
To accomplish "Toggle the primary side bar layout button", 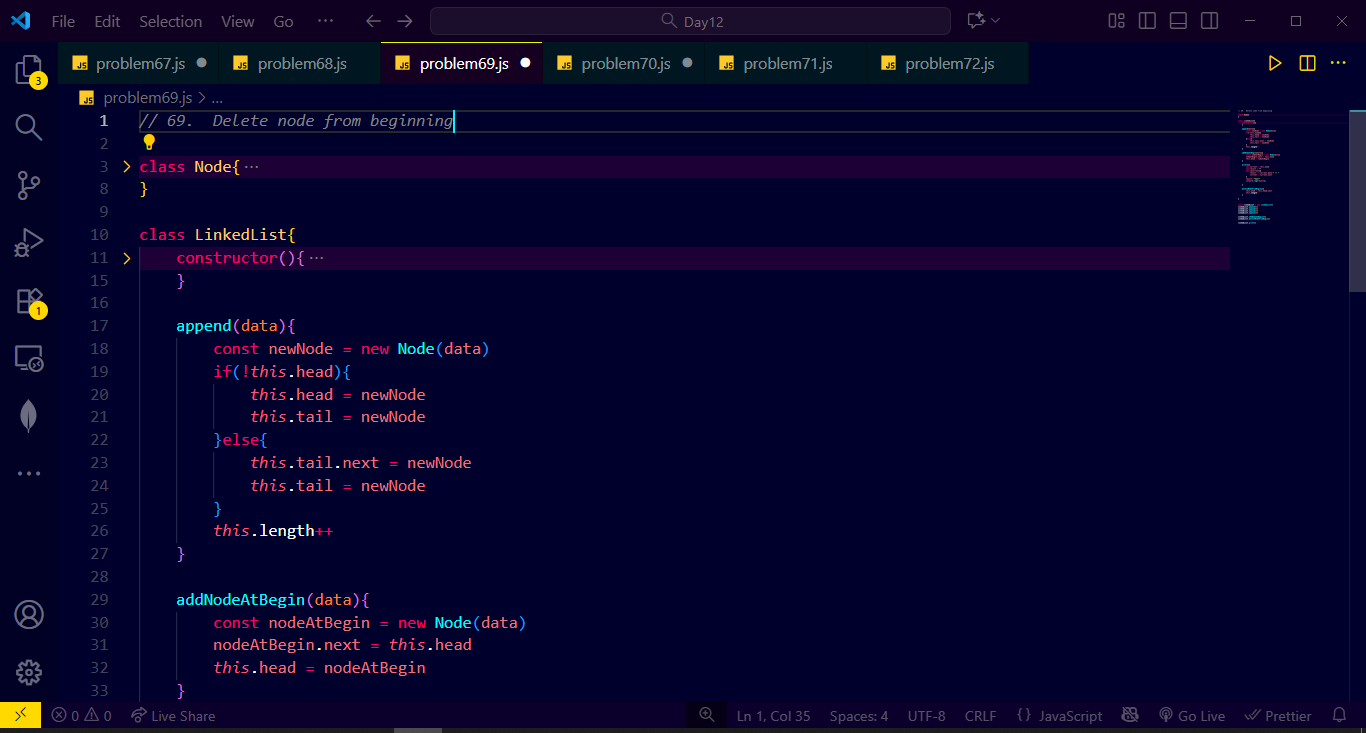I will point(1148,21).
